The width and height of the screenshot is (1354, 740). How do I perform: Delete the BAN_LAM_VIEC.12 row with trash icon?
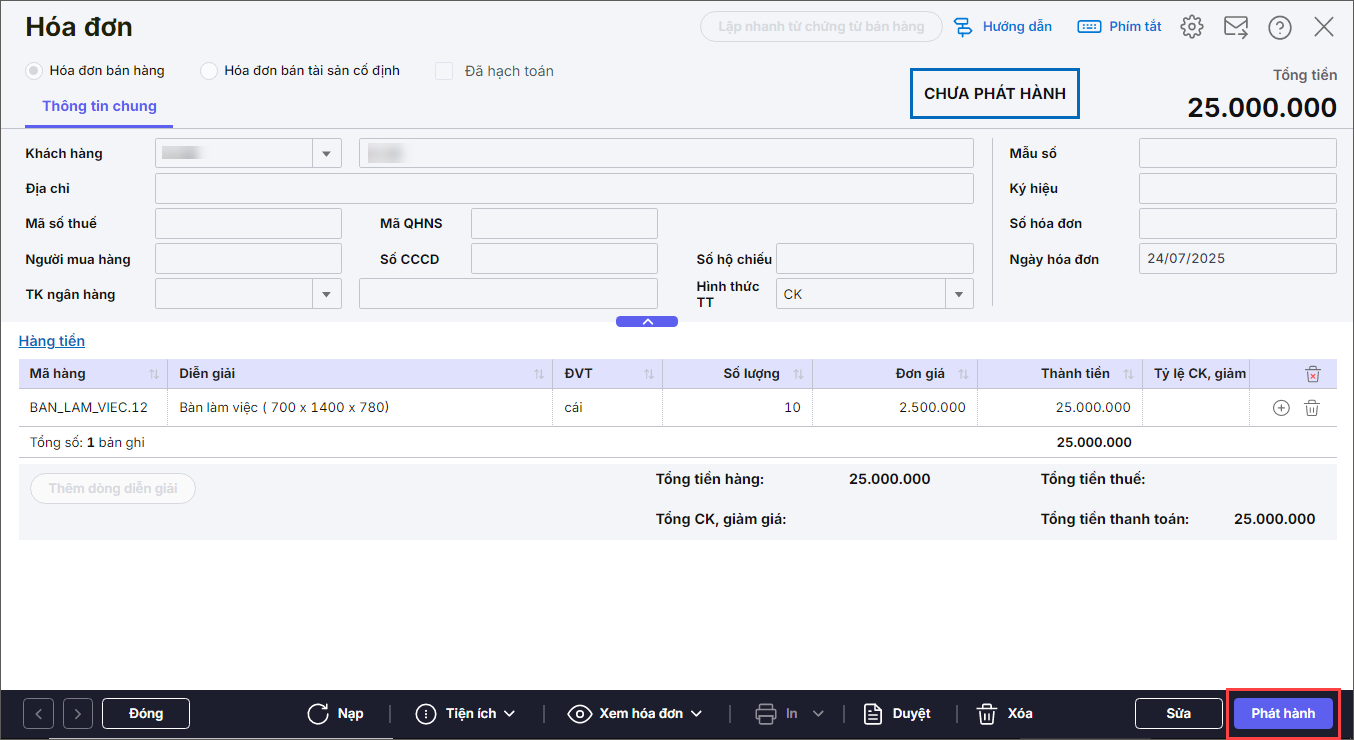1313,408
